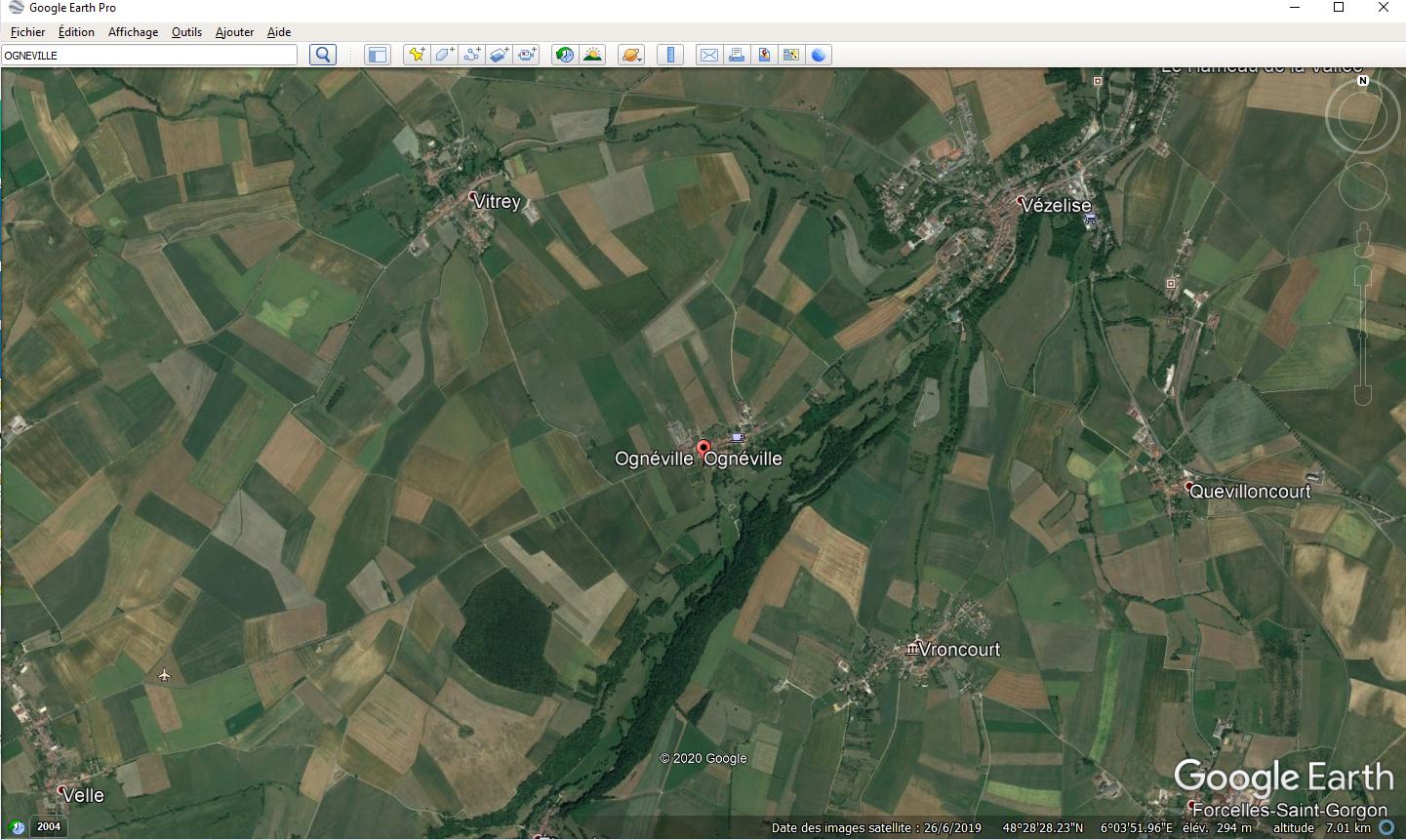Toggle sunlight across the landscape
This screenshot has height=840, width=1406.
(x=592, y=55)
